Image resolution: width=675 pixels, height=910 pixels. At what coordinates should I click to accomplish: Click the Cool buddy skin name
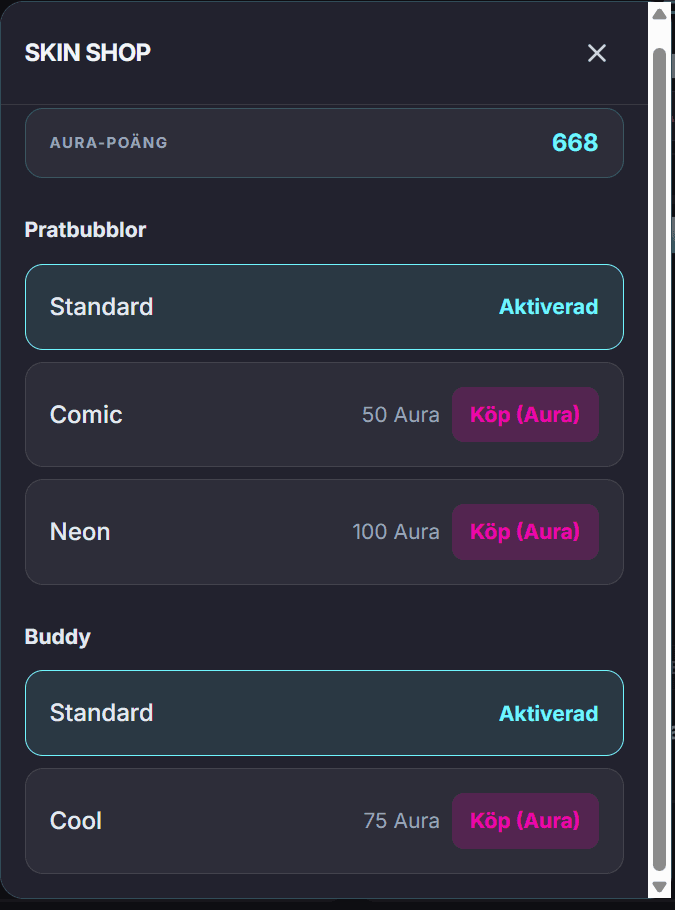click(76, 821)
